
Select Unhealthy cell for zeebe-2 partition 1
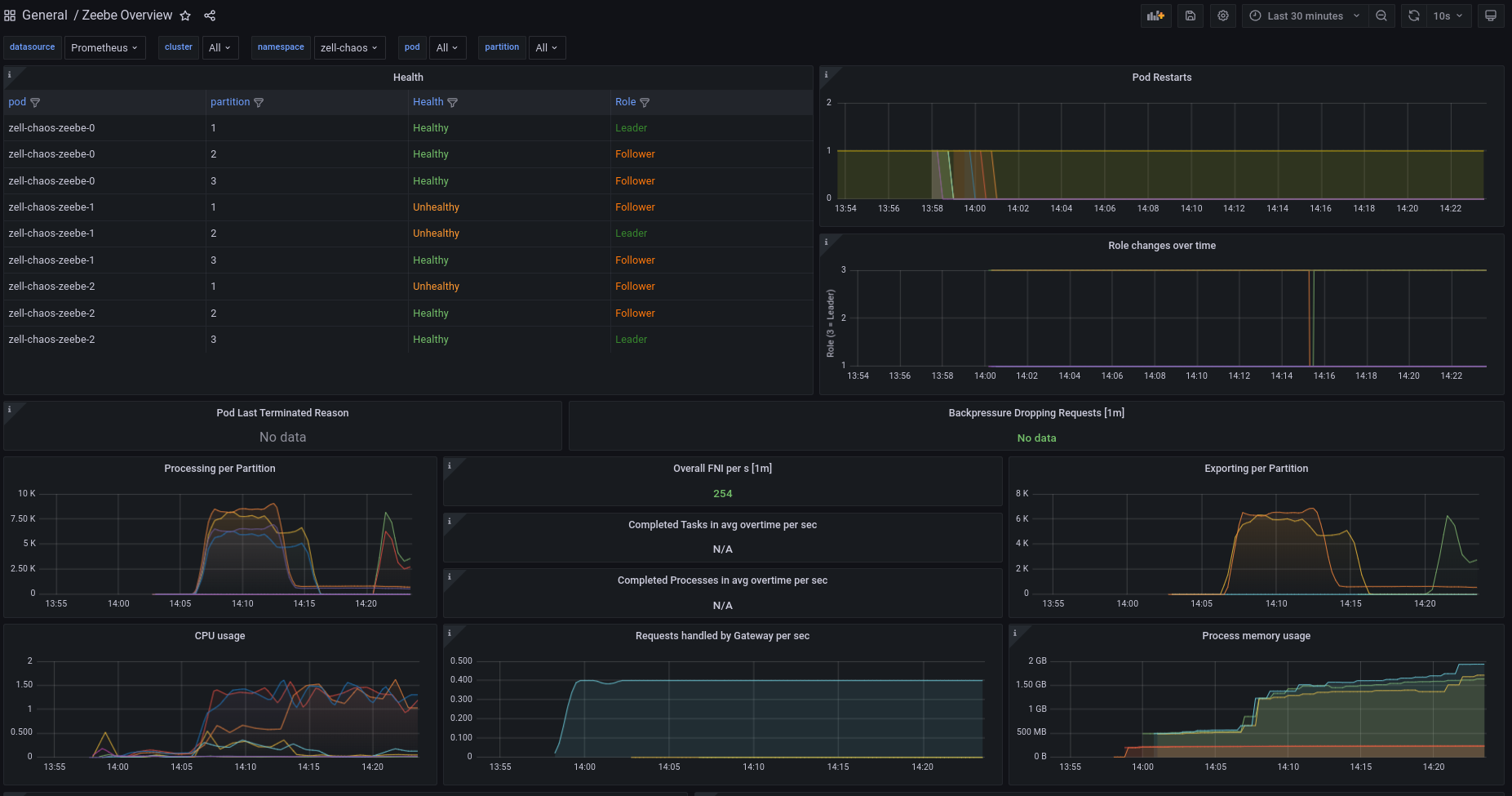pyautogui.click(x=509, y=287)
